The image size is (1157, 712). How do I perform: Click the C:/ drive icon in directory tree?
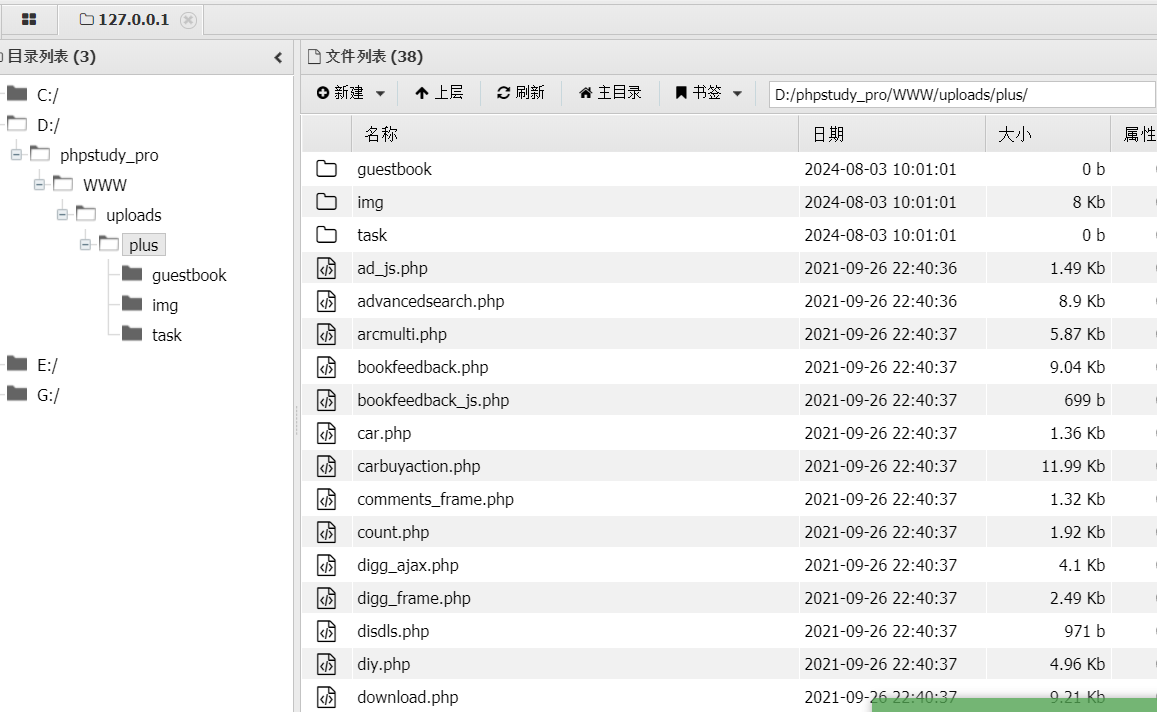16,94
